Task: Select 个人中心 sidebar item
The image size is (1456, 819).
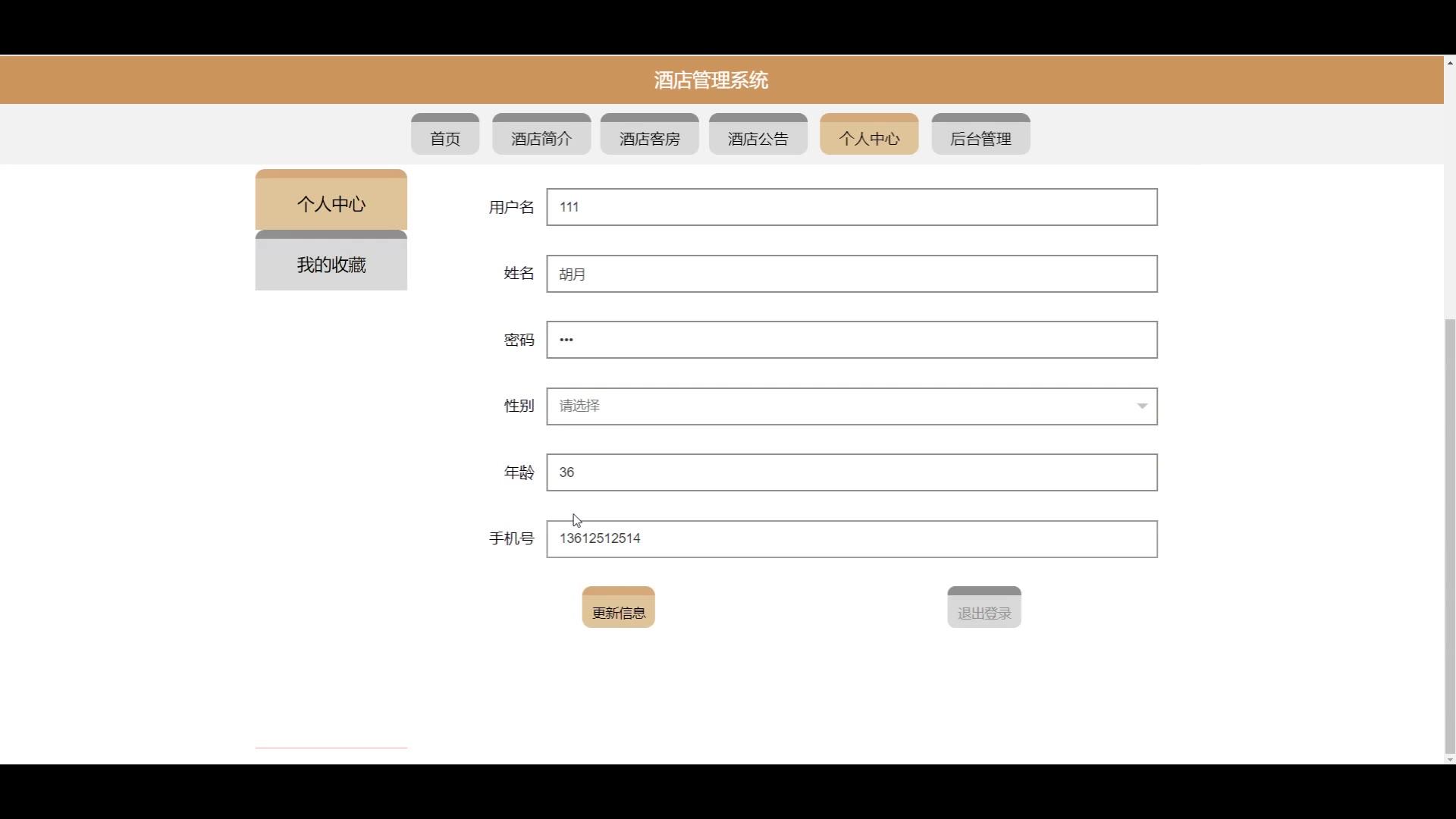Action: tap(331, 202)
